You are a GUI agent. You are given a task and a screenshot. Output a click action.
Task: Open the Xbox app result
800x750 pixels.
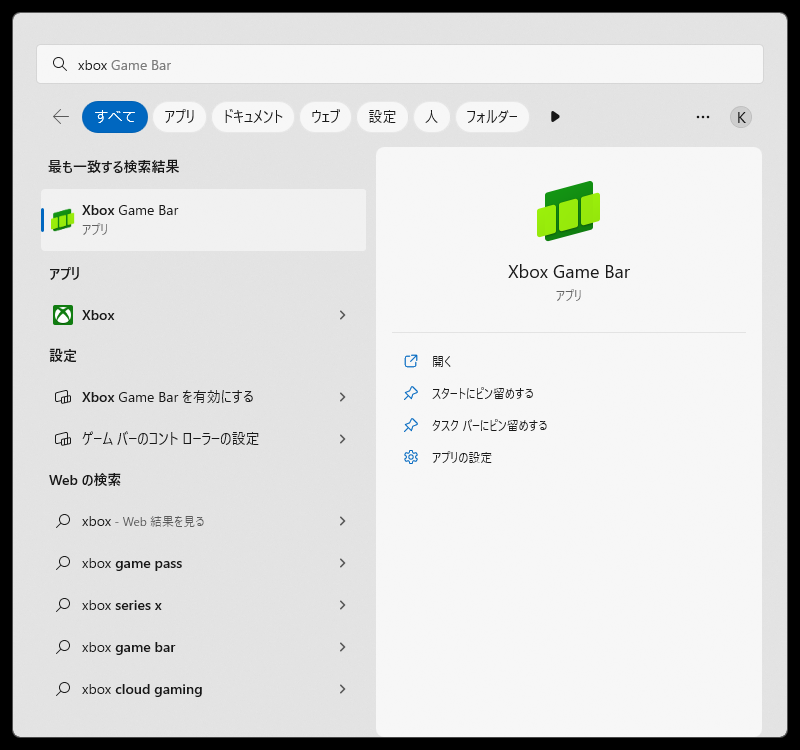pos(204,315)
